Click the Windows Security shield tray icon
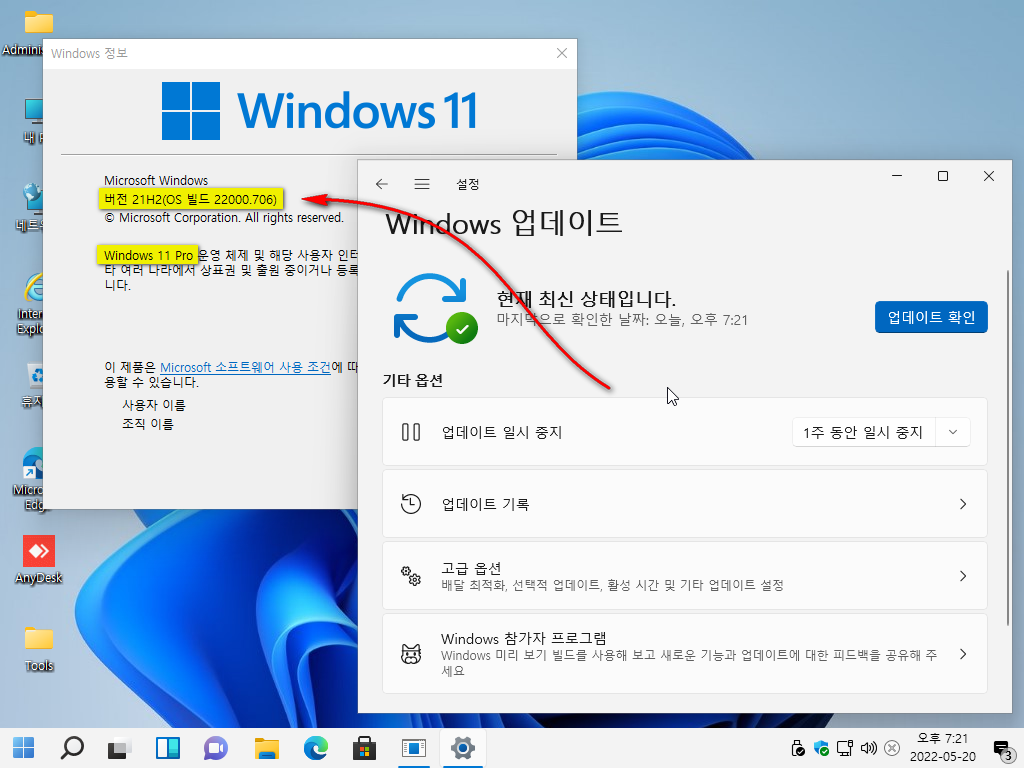1024x768 pixels. click(x=822, y=748)
